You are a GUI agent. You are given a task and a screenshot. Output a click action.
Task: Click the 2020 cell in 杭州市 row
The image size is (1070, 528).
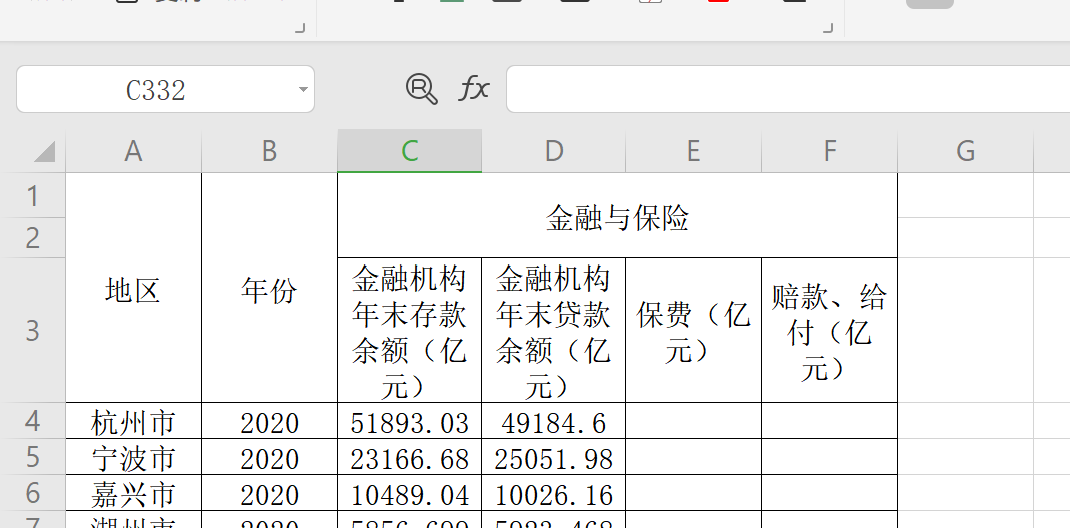pyautogui.click(x=270, y=421)
